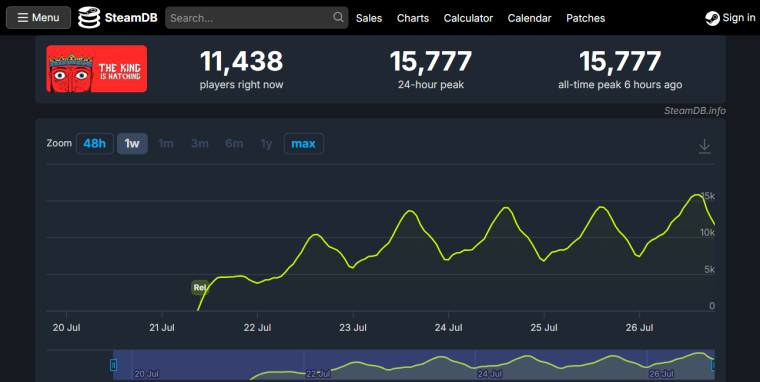Open the Patches page
The image size is (760, 382).
click(586, 18)
